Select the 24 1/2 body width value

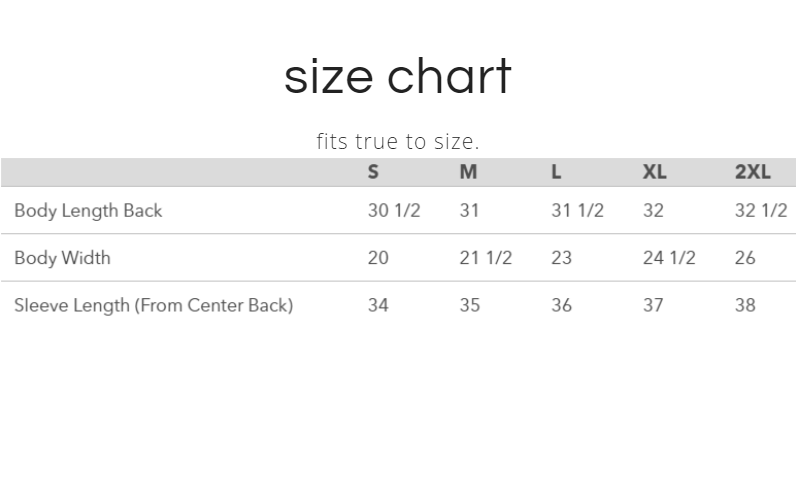(668, 258)
